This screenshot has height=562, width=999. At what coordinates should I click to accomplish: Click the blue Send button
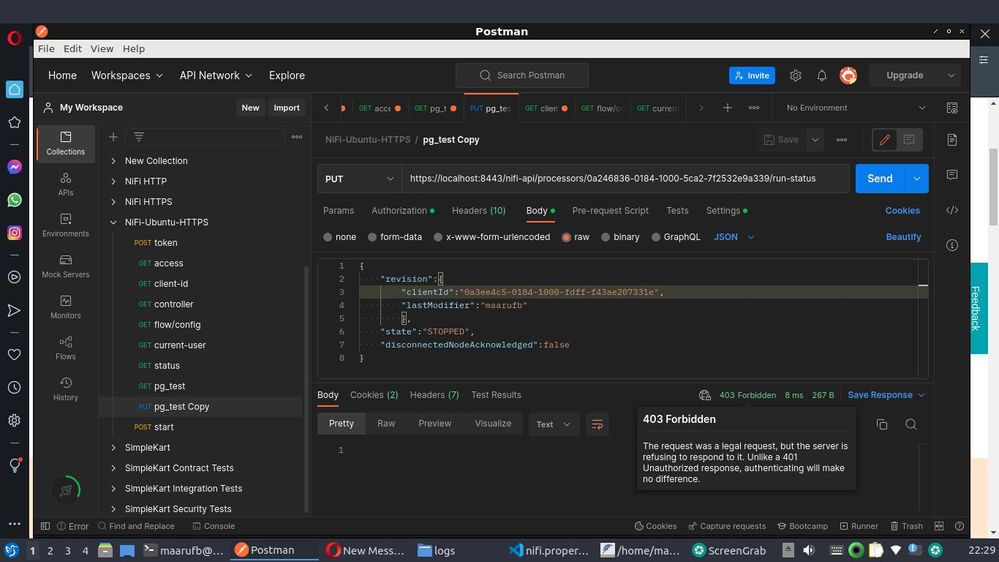879,179
